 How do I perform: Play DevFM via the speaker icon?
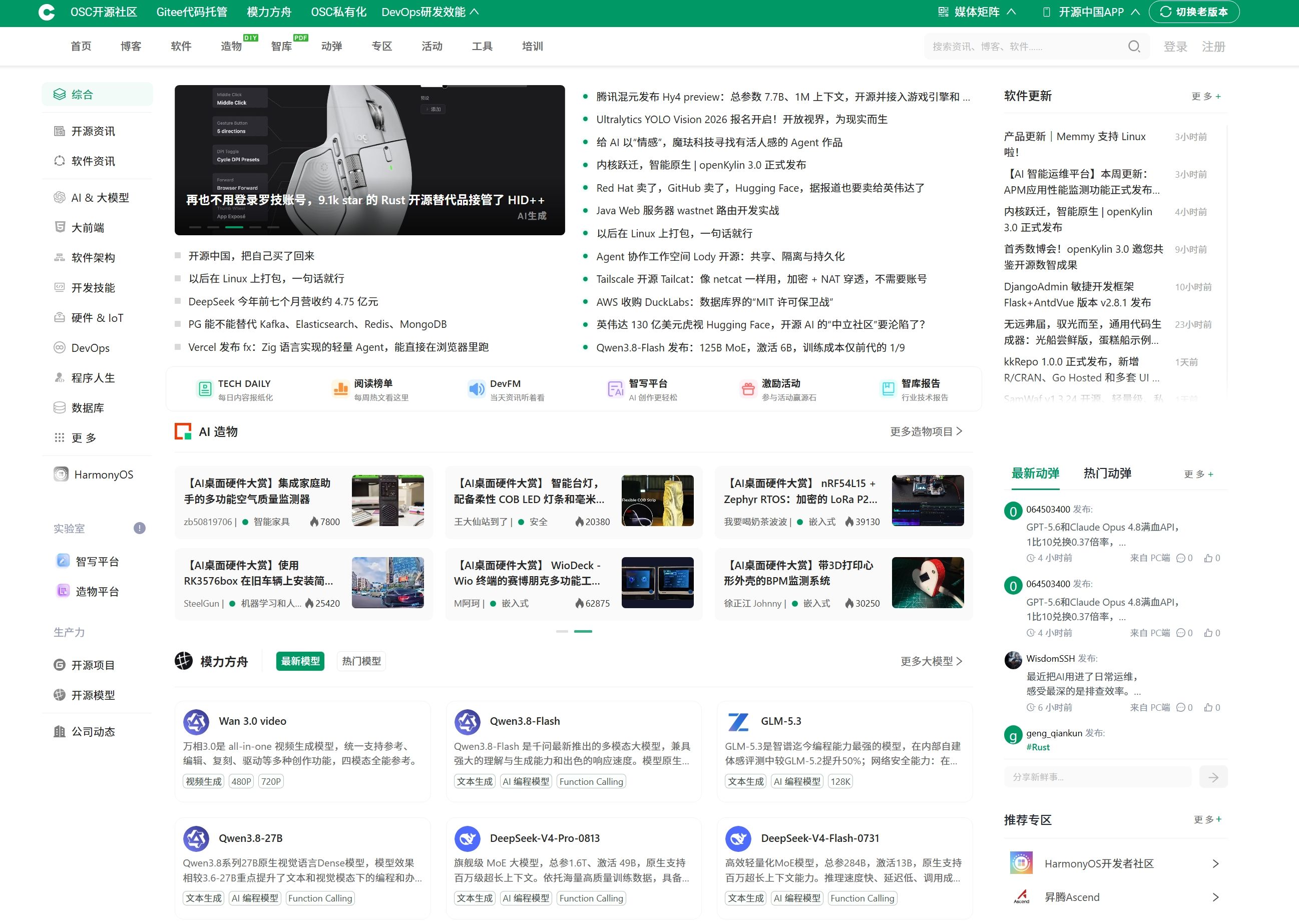(x=476, y=389)
